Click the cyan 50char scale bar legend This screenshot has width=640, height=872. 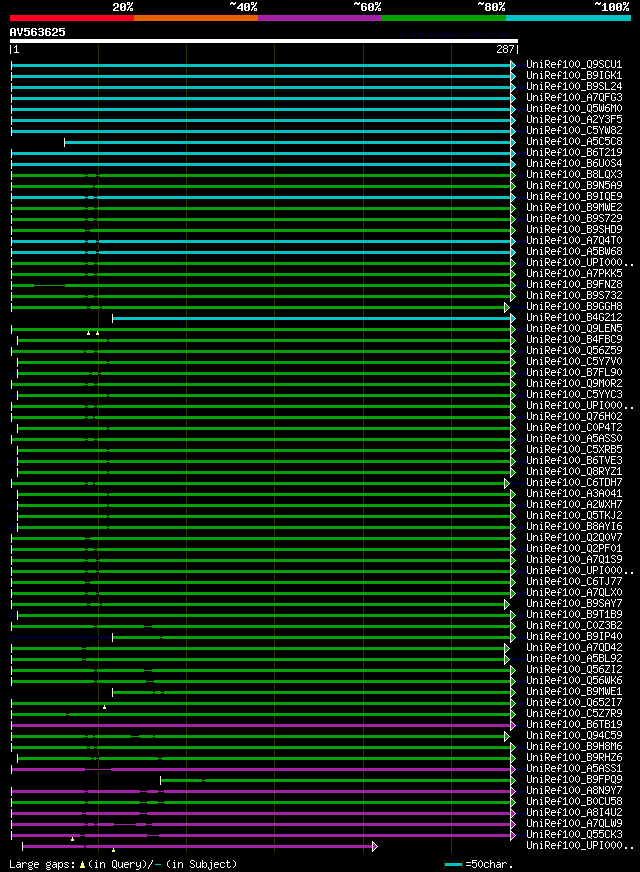point(453,865)
